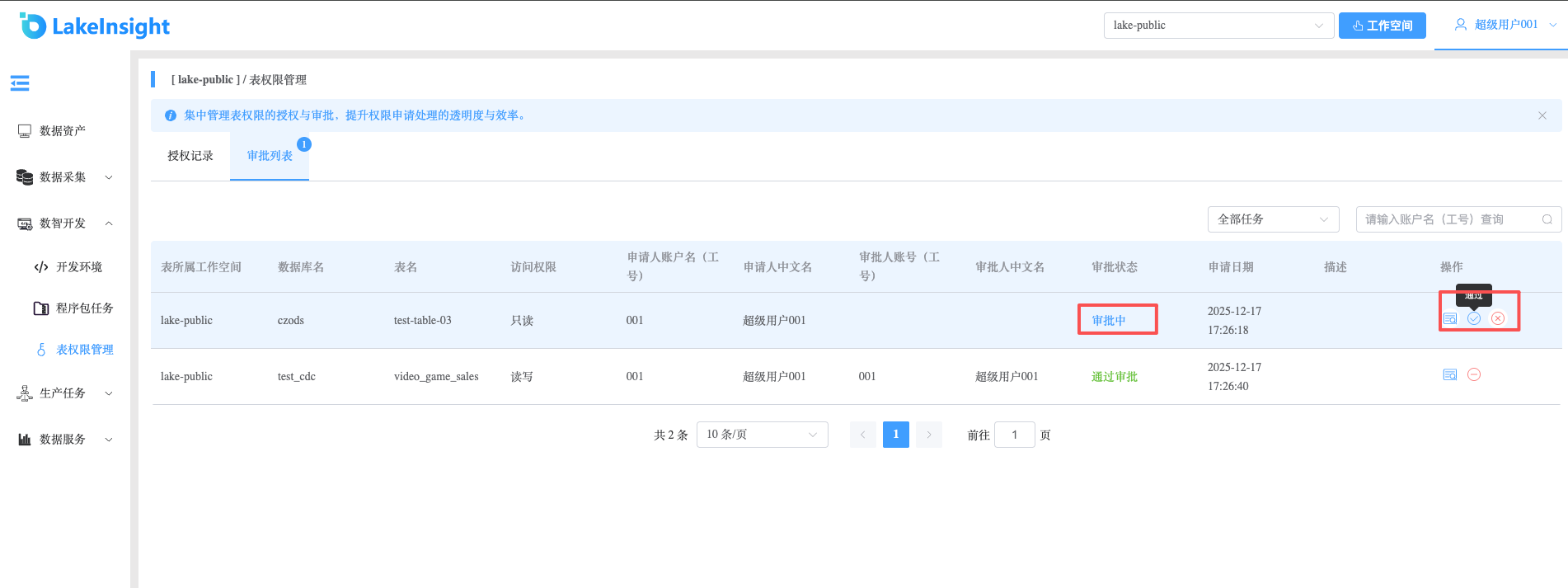Expand the 数据采集 sidebar menu
The image size is (1568, 588).
65,177
